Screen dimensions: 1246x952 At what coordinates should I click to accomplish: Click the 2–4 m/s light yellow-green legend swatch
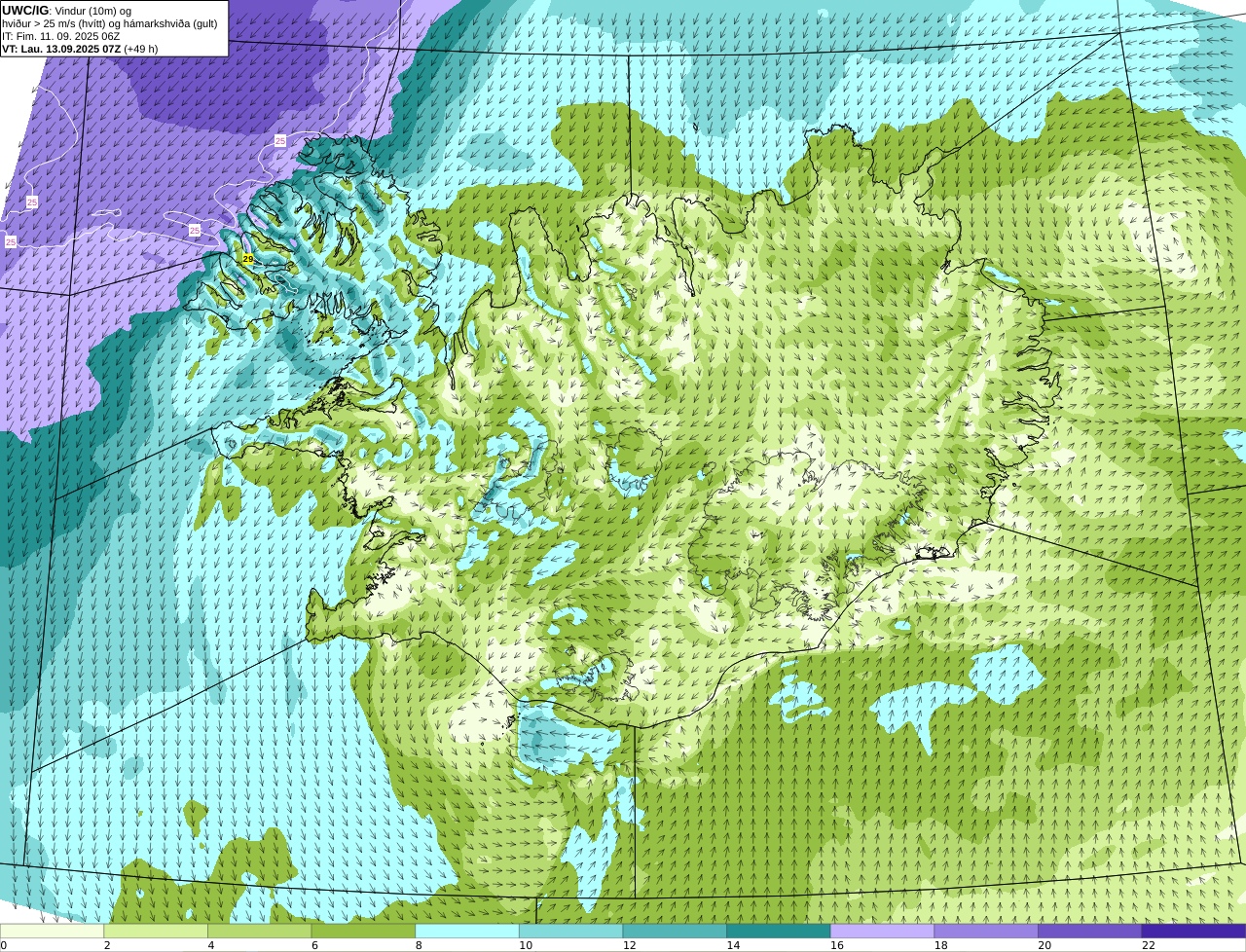(156, 932)
